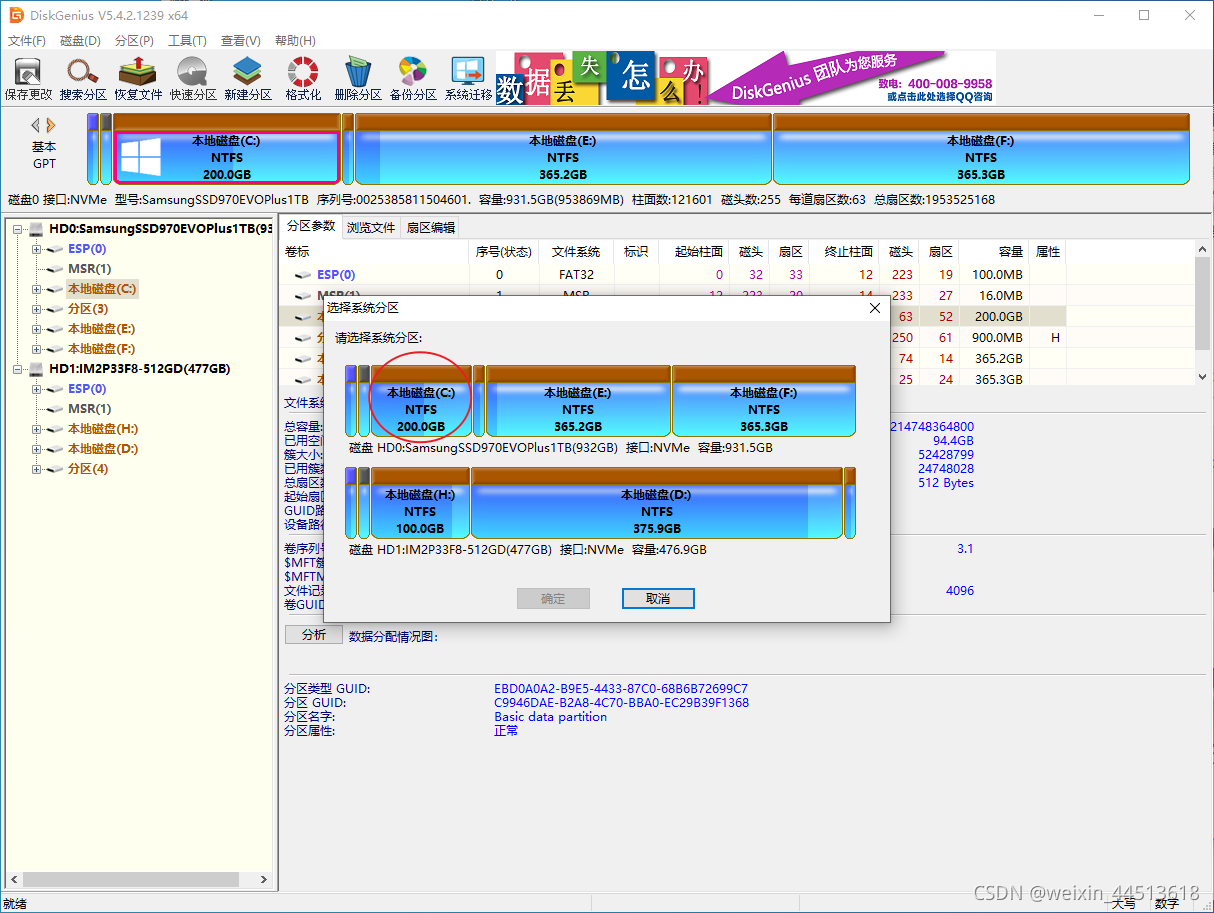Select 本地磁盘(E:) block in top disk map
1214x913 pixels.
click(x=563, y=149)
